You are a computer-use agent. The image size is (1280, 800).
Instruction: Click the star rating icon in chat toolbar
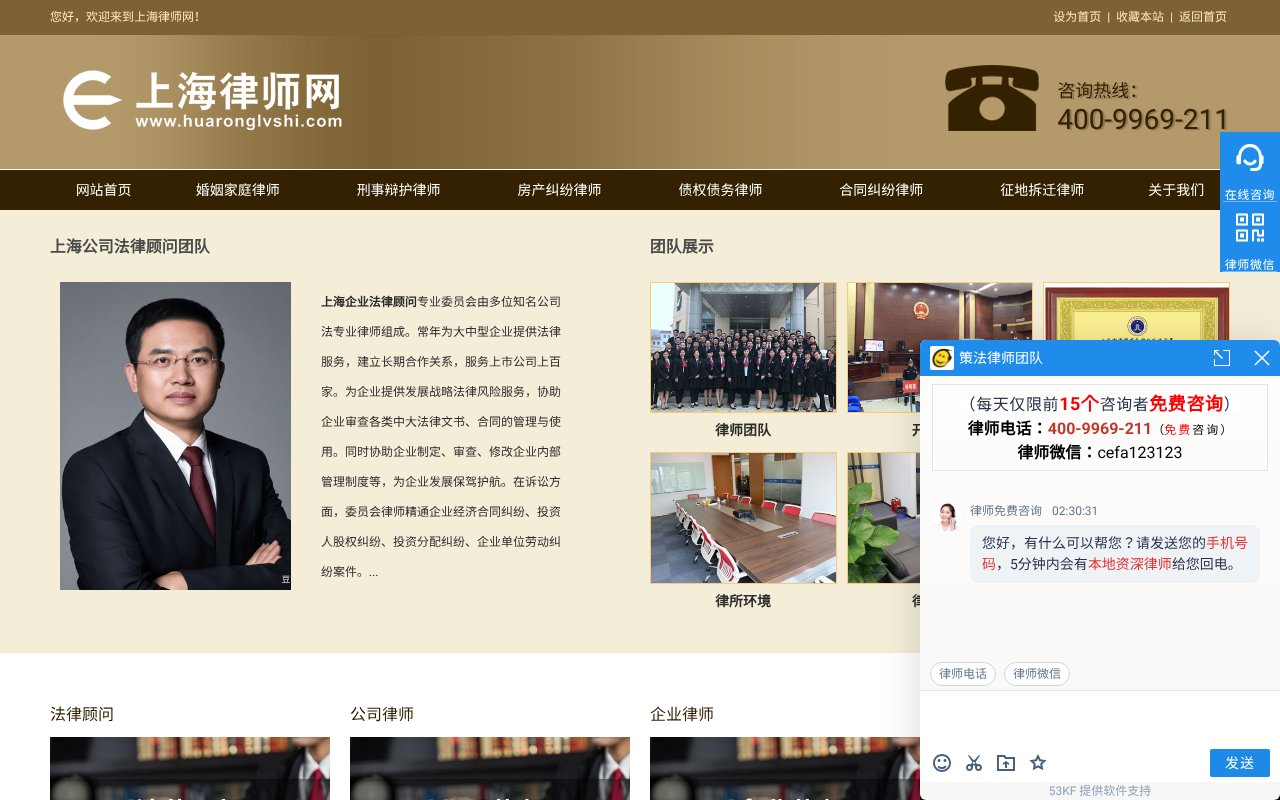coord(1038,763)
